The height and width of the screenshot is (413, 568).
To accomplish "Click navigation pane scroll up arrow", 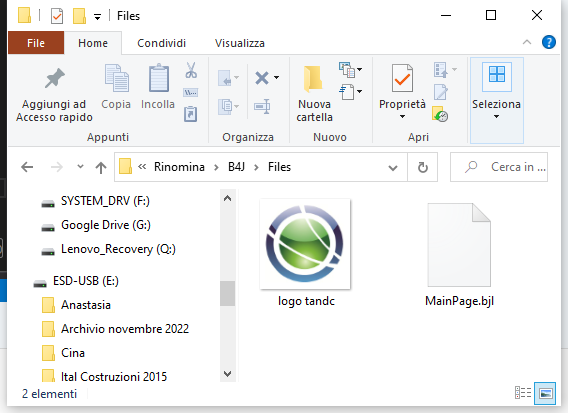I will tap(227, 198).
